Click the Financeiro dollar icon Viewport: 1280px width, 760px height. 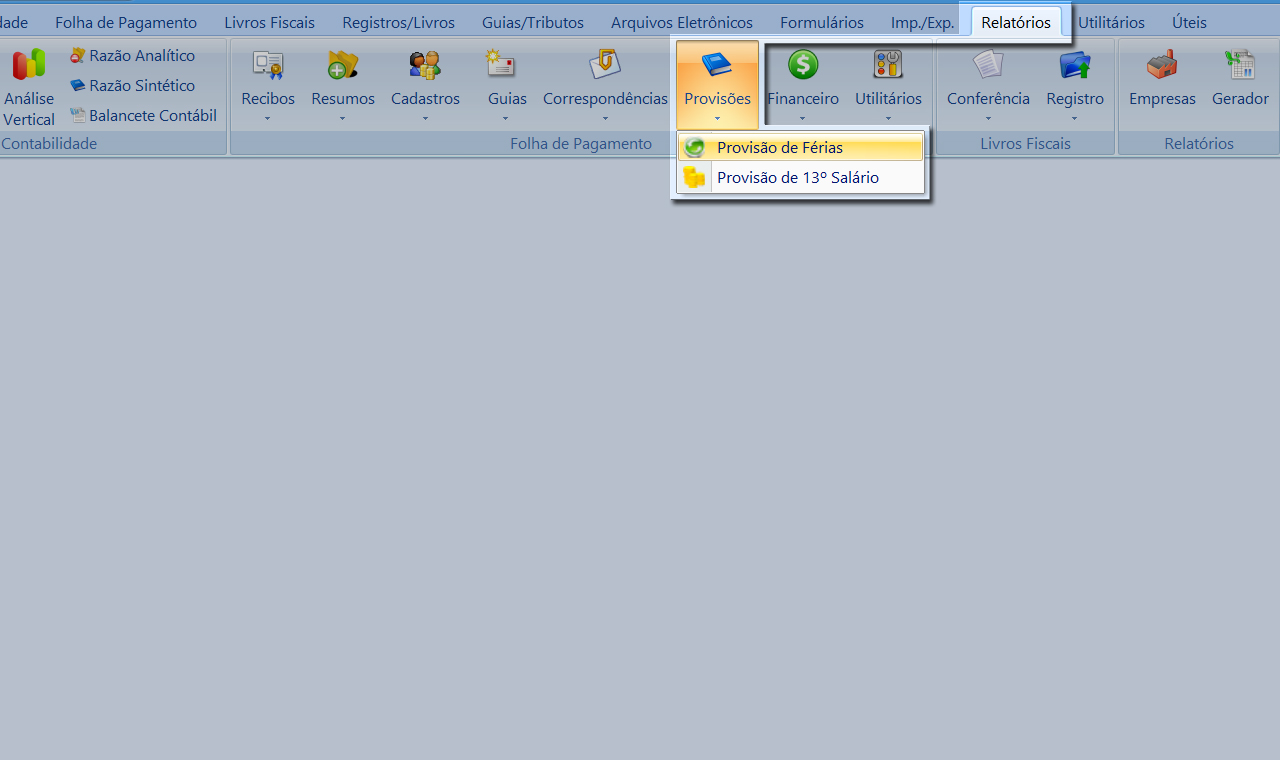click(803, 65)
